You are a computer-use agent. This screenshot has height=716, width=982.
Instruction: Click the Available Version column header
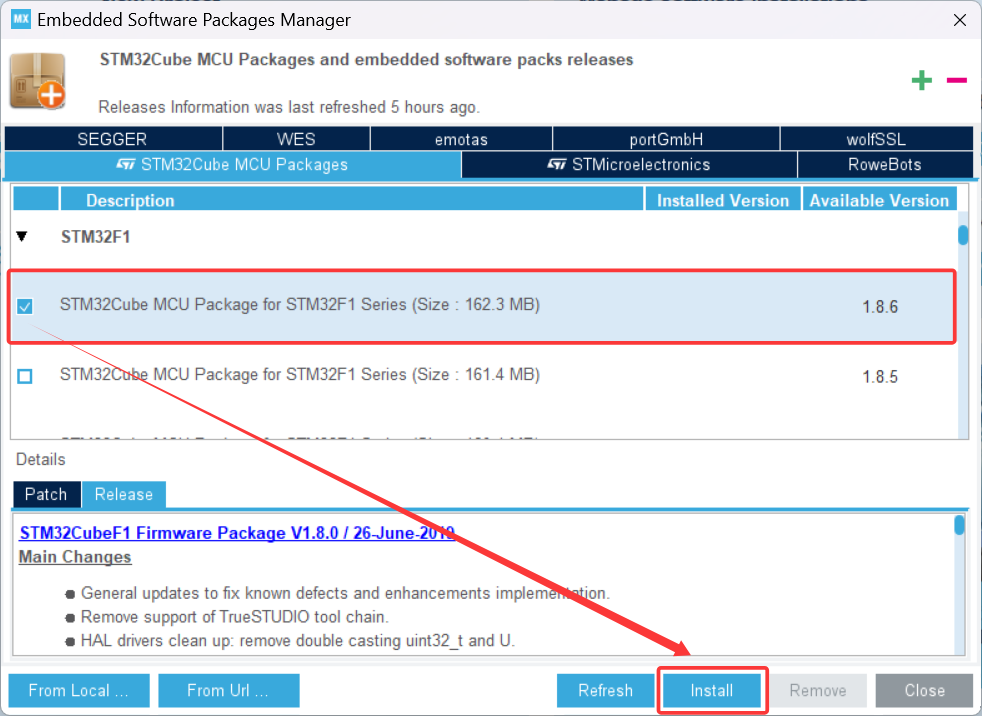879,200
